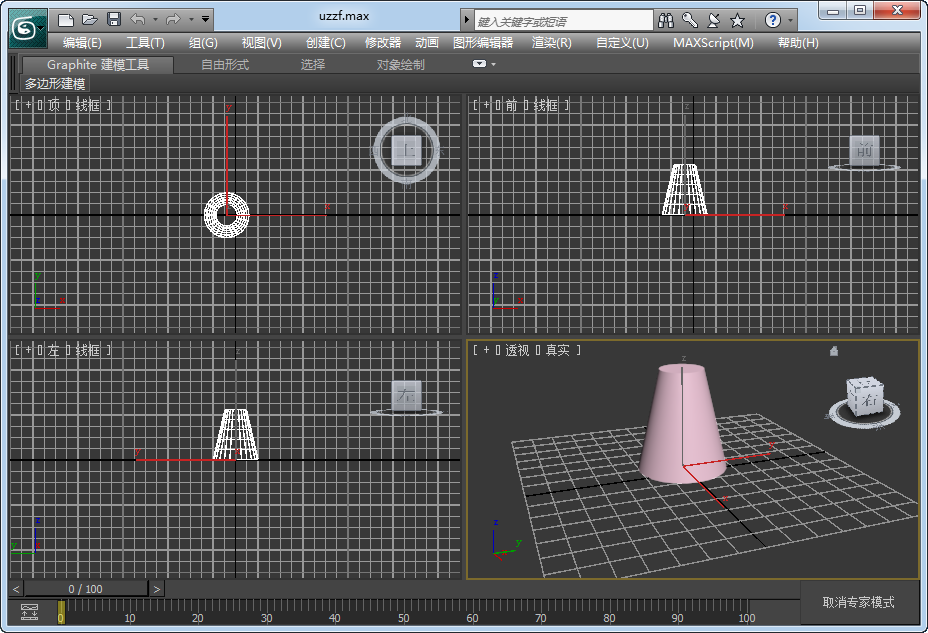Screen dimensions: 928x633
Task: Click the perspective viewport ViewCube
Action: click(x=865, y=396)
